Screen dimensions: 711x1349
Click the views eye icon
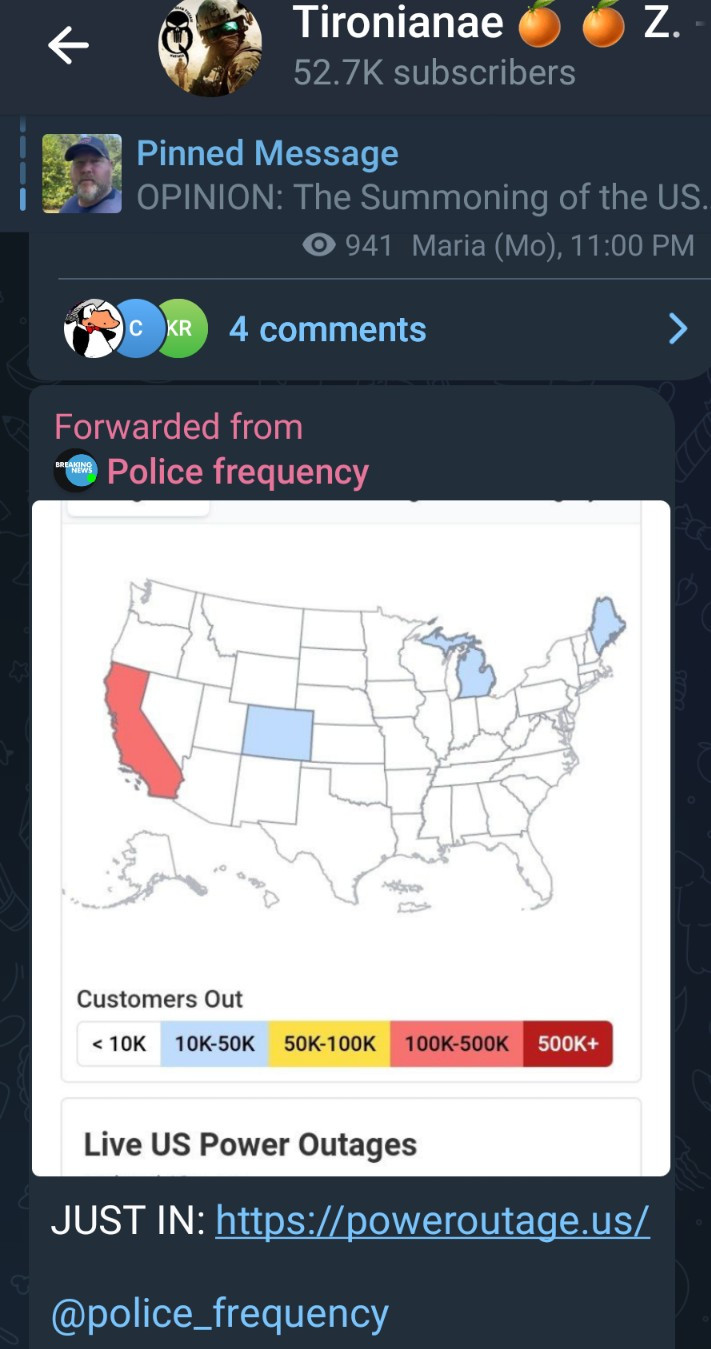click(x=319, y=246)
